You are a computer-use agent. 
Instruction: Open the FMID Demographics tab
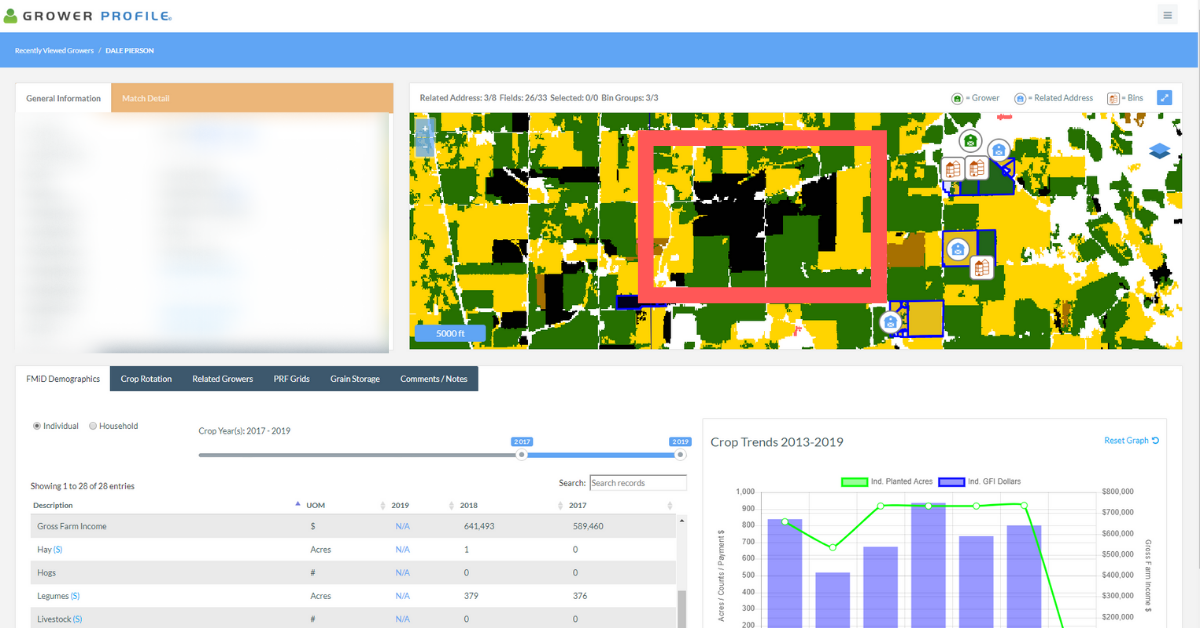63,379
